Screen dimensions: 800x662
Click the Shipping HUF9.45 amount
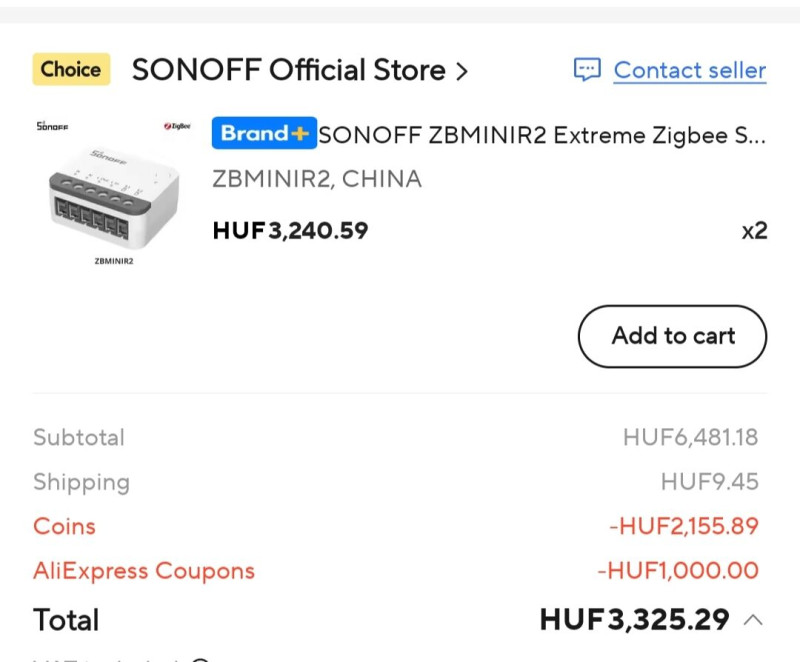[709, 482]
